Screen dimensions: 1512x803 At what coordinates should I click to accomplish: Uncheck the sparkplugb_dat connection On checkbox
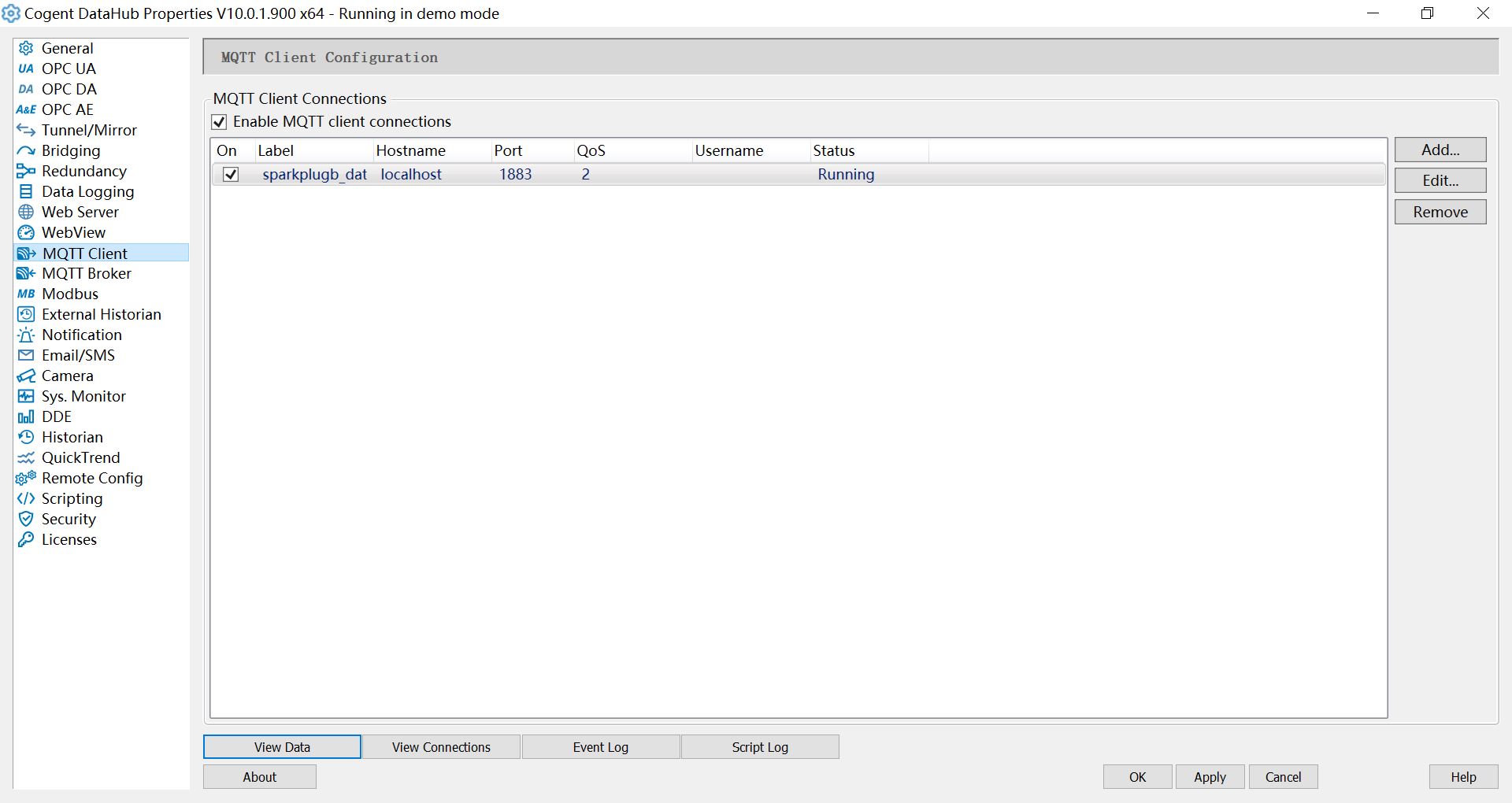tap(231, 175)
